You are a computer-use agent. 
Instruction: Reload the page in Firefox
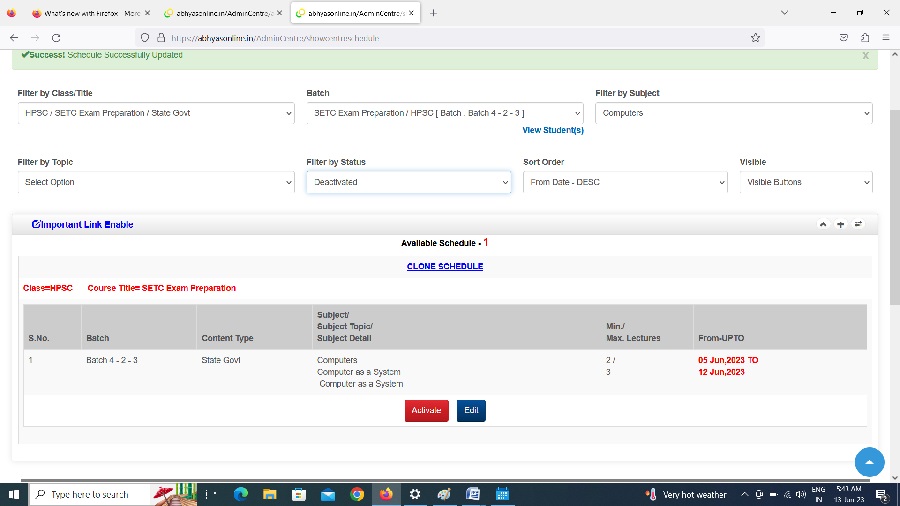(56, 37)
